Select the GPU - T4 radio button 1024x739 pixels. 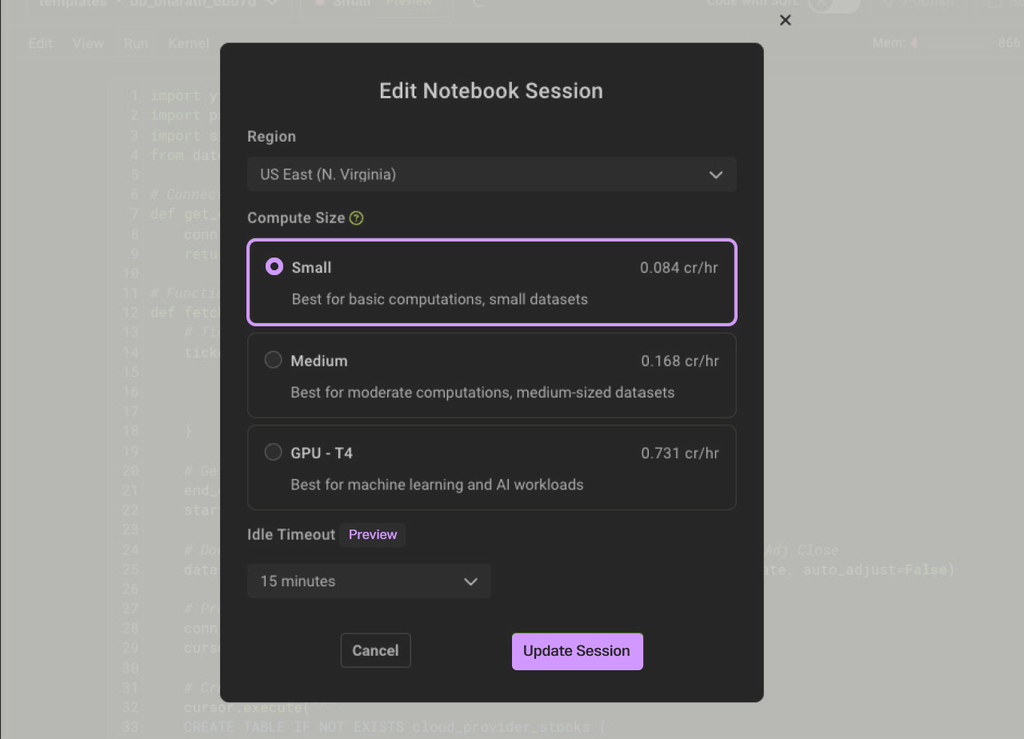(x=273, y=453)
